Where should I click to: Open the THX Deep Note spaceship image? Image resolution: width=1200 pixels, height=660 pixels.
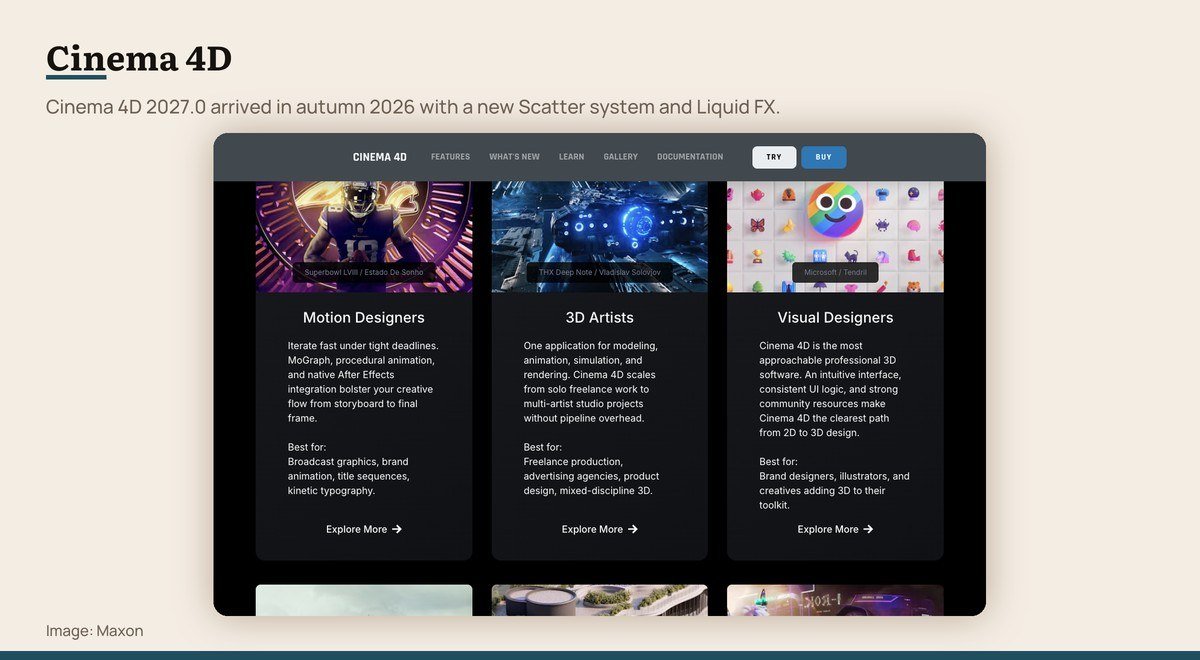pyautogui.click(x=600, y=236)
